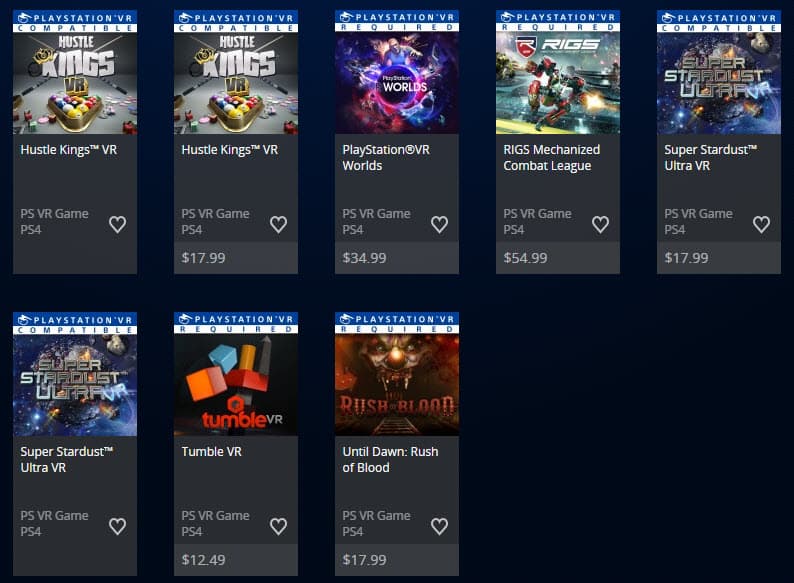Select the $34.99 price for PlayStation VR Worlds
794x583 pixels.
pos(364,258)
